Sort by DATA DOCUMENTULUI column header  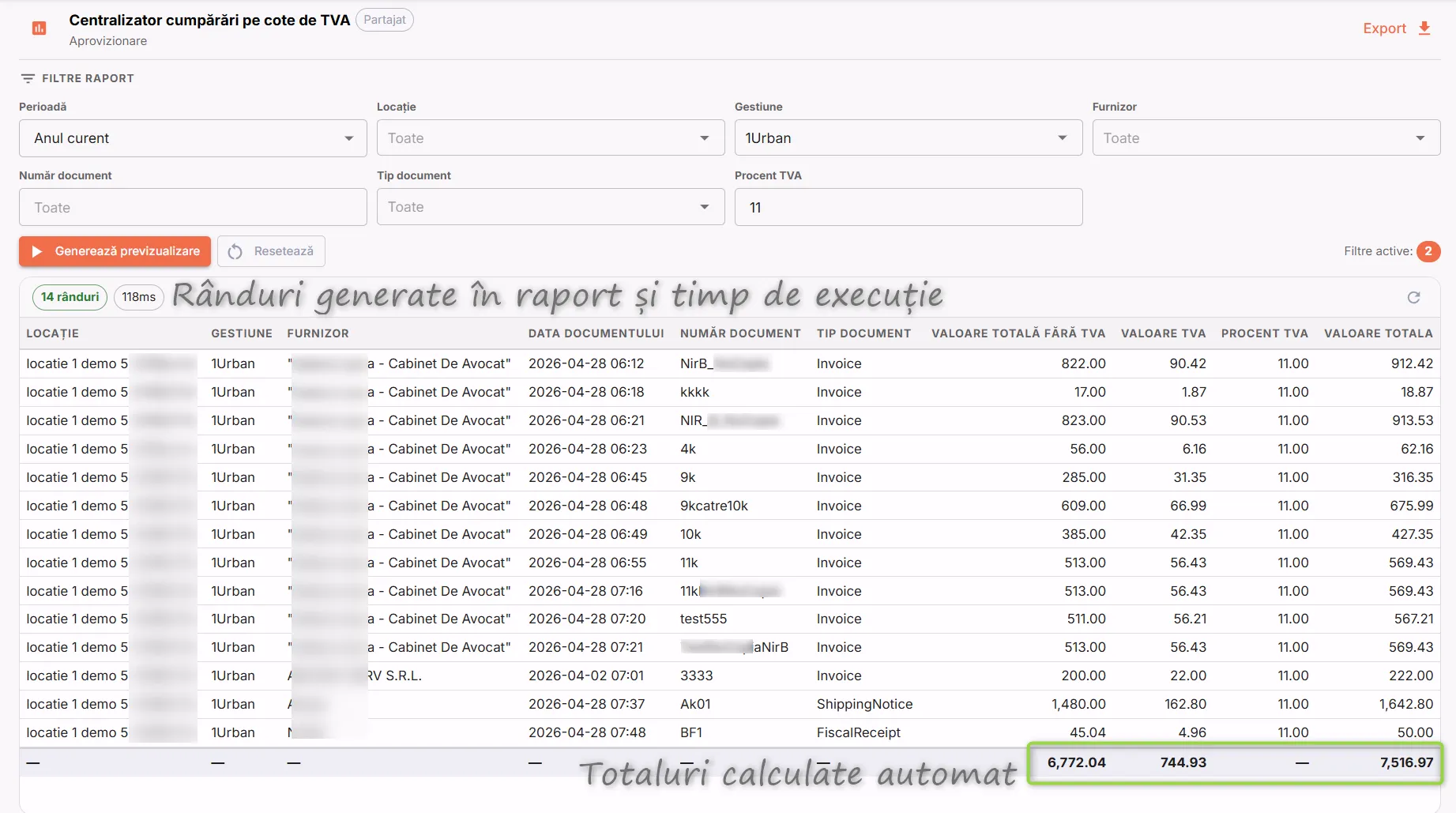[x=596, y=333]
